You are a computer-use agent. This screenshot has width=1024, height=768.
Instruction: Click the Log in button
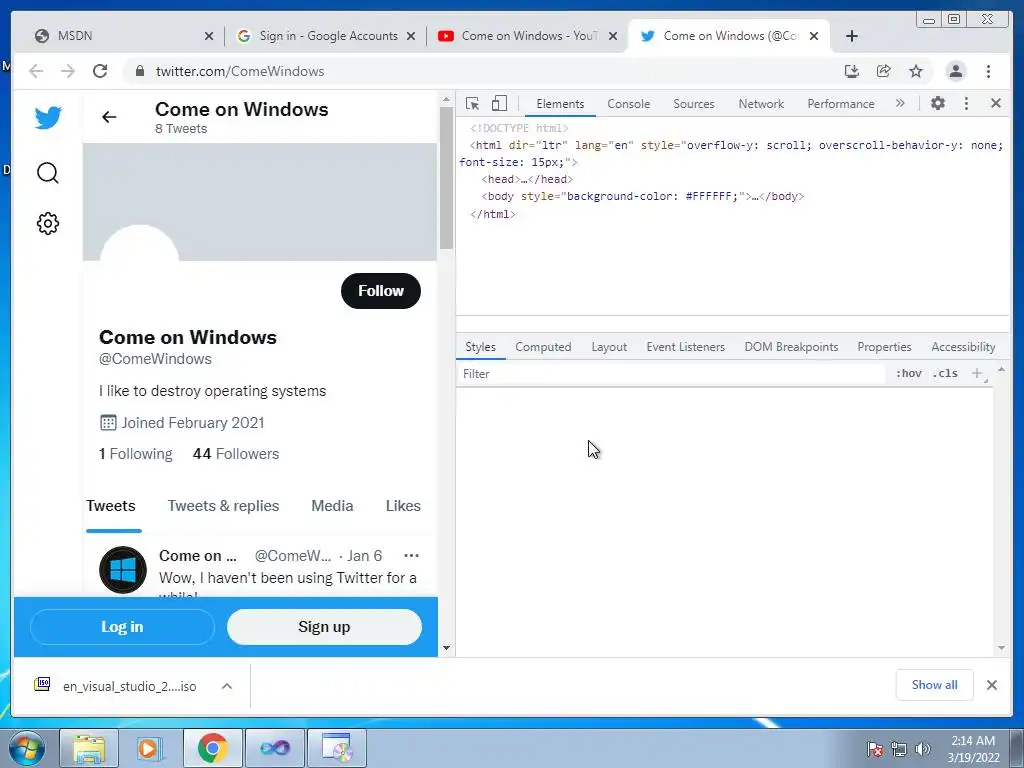coord(122,627)
